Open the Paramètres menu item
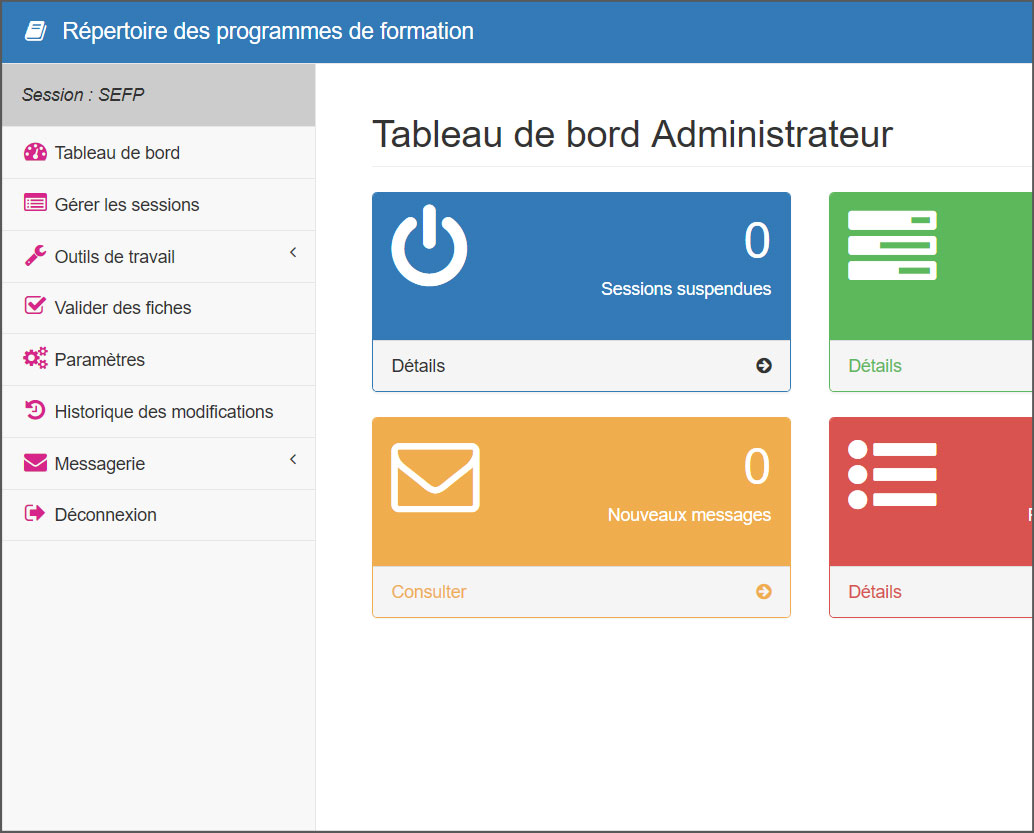This screenshot has width=1034, height=833. (158, 359)
